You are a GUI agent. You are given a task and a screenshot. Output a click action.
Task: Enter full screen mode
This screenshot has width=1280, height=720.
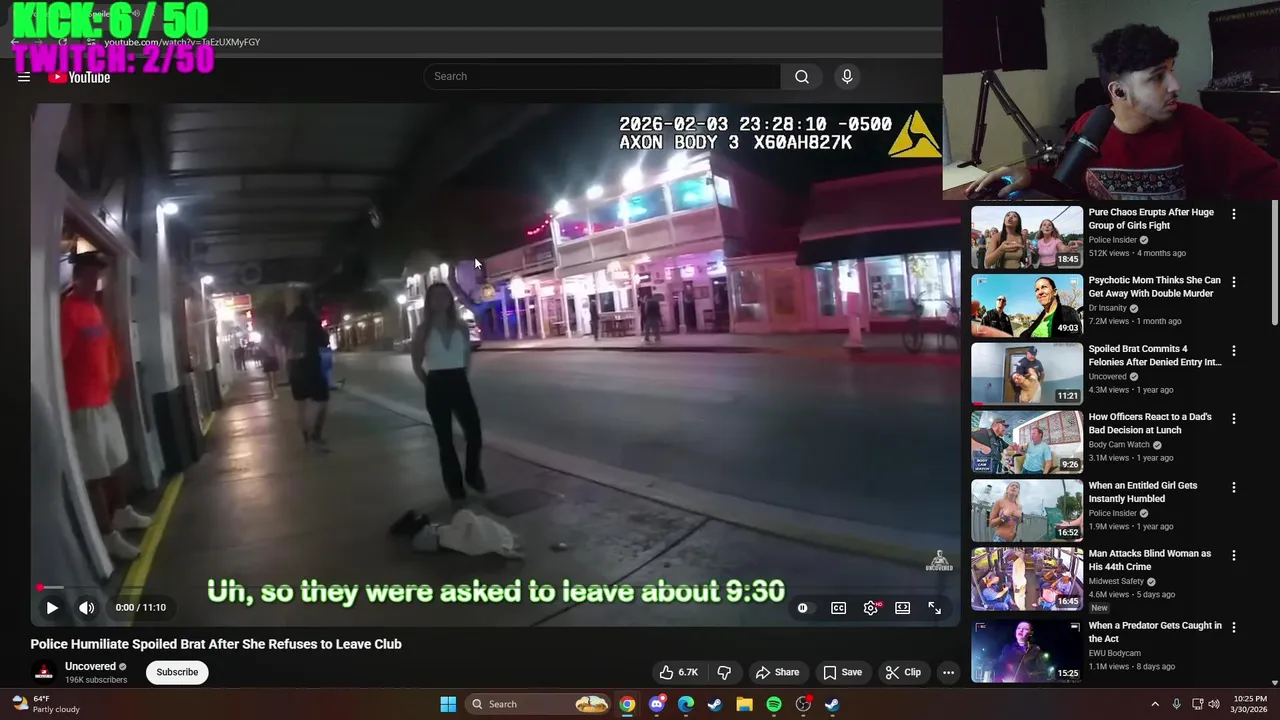[x=934, y=608]
